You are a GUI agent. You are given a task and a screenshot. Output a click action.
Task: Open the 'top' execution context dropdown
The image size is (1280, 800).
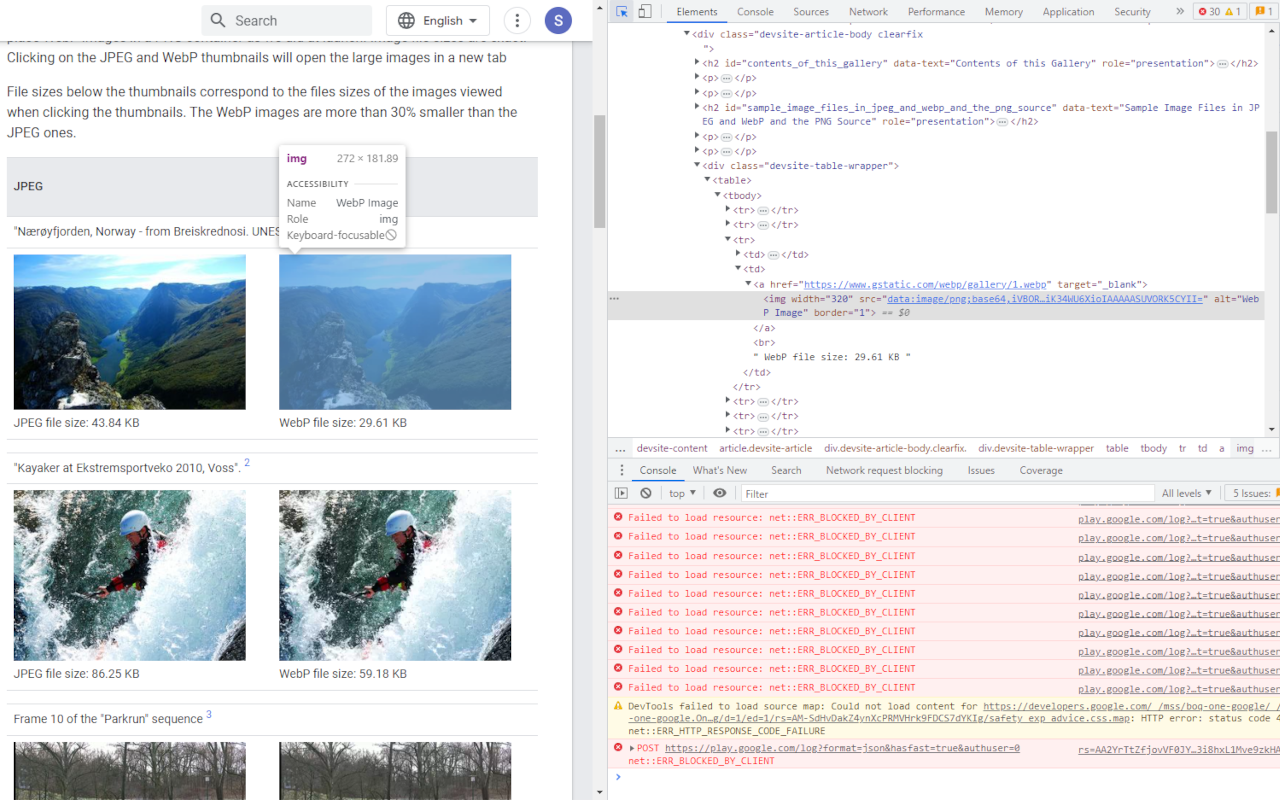[x=680, y=493]
